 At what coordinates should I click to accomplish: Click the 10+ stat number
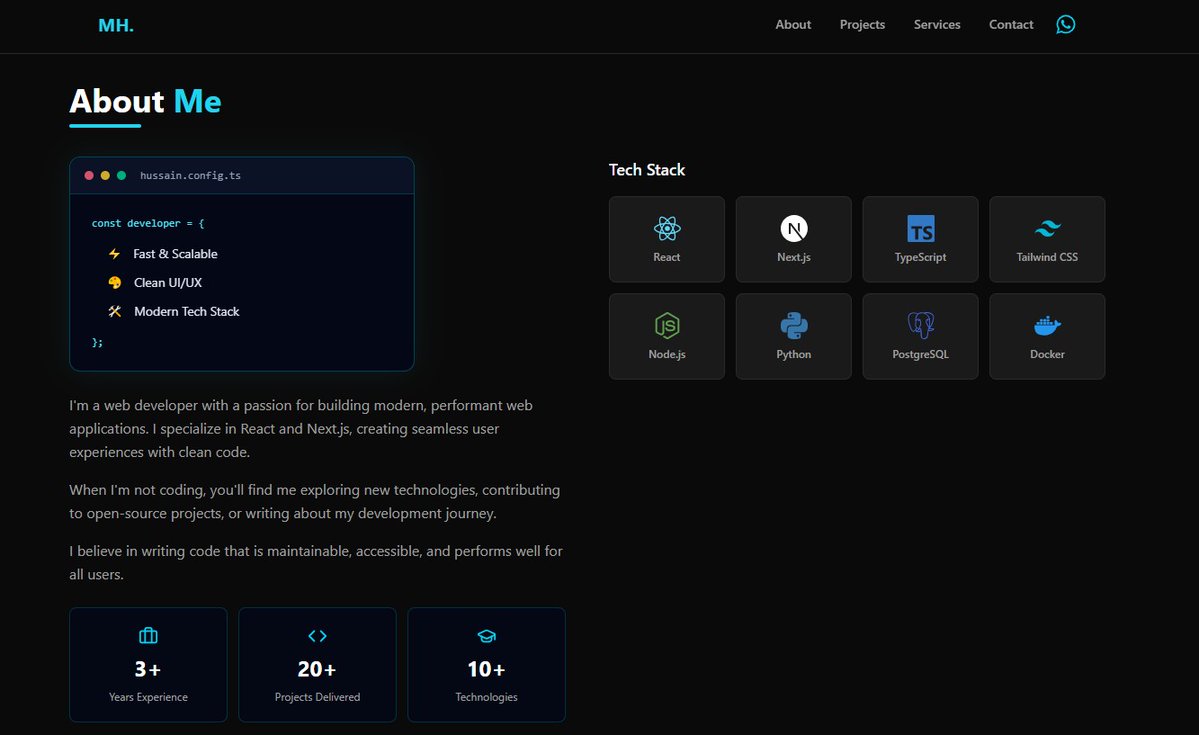pos(486,669)
